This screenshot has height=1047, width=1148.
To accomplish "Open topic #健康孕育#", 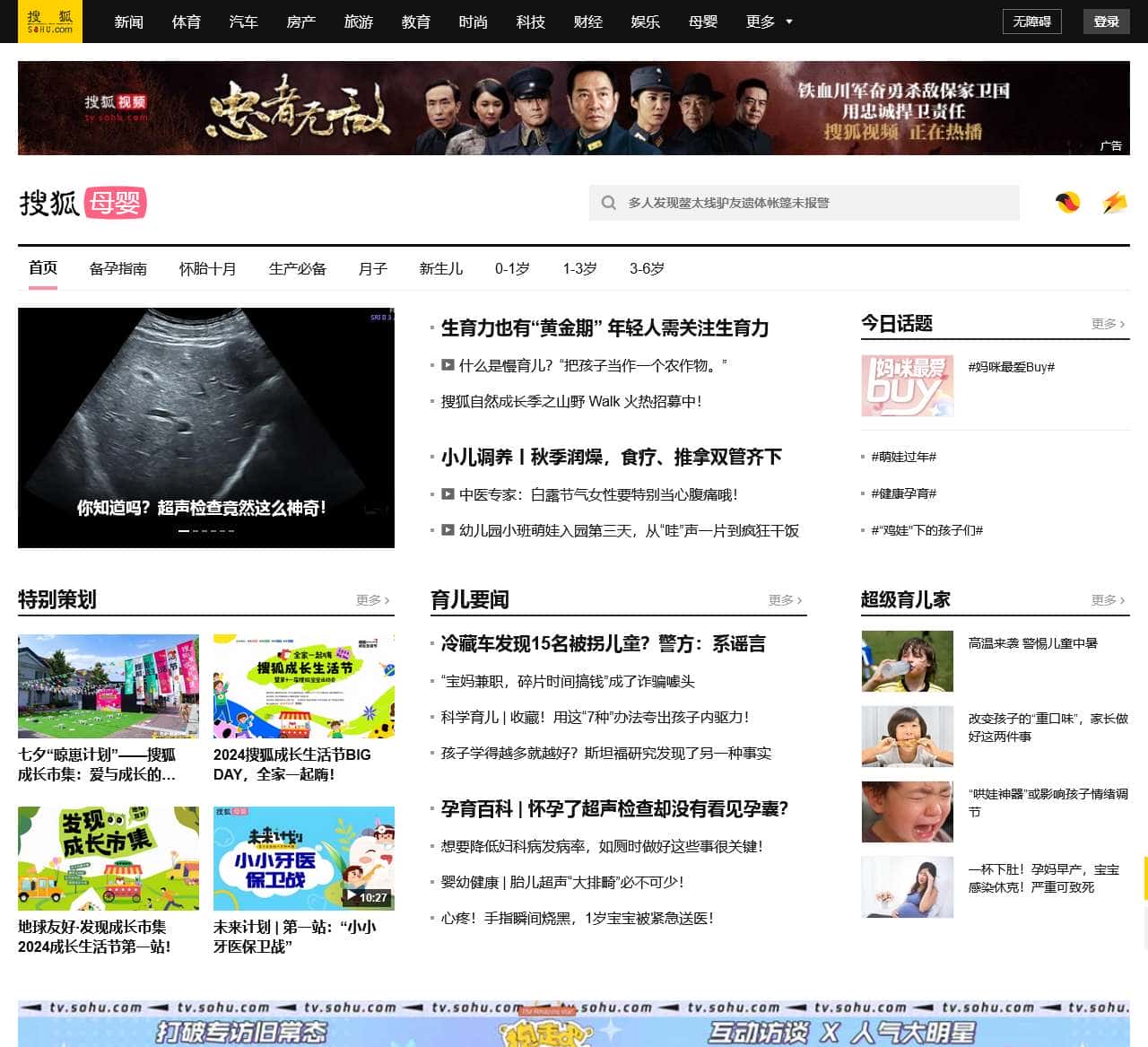I will click(x=903, y=493).
